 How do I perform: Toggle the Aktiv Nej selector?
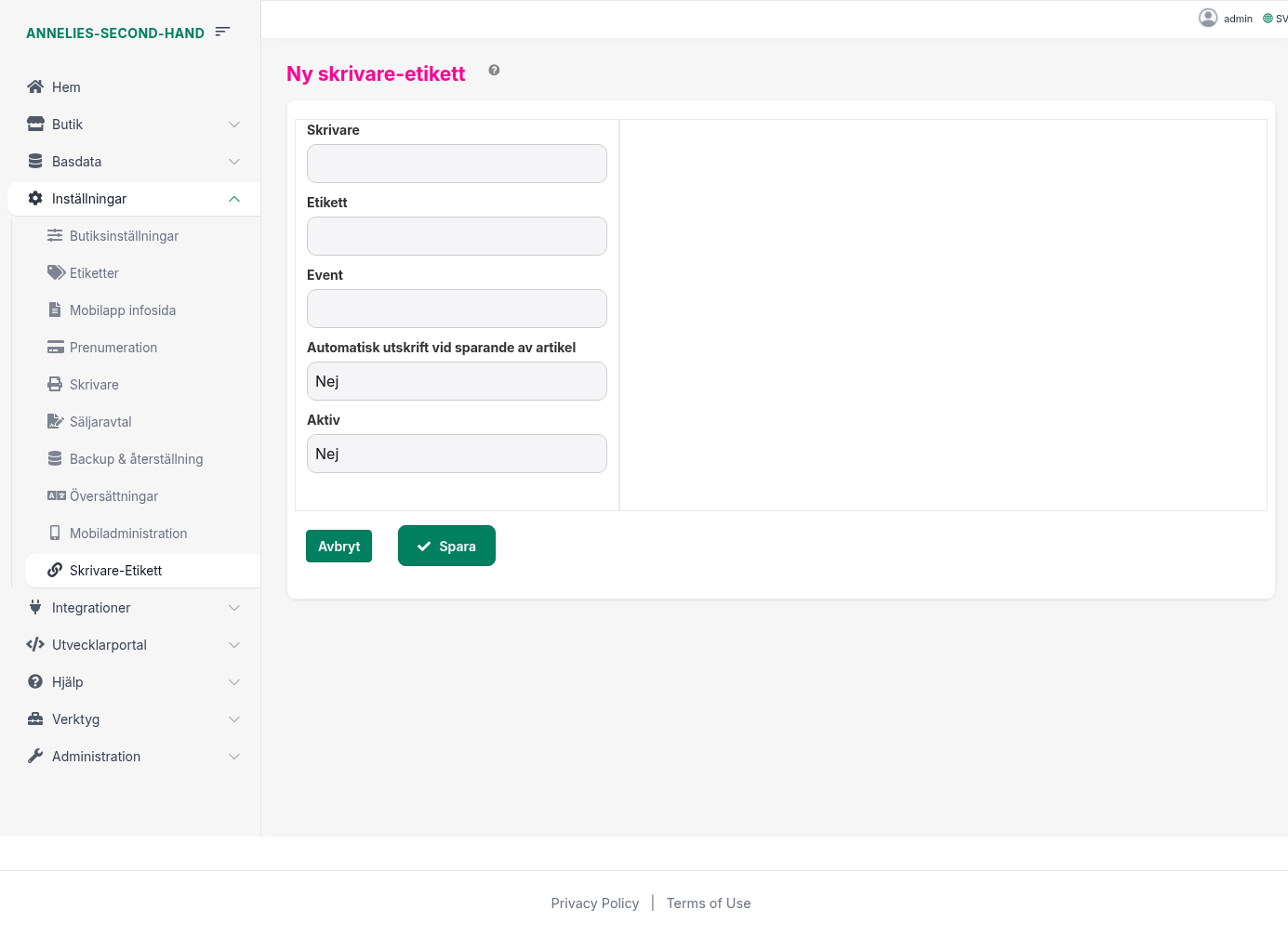(x=457, y=454)
